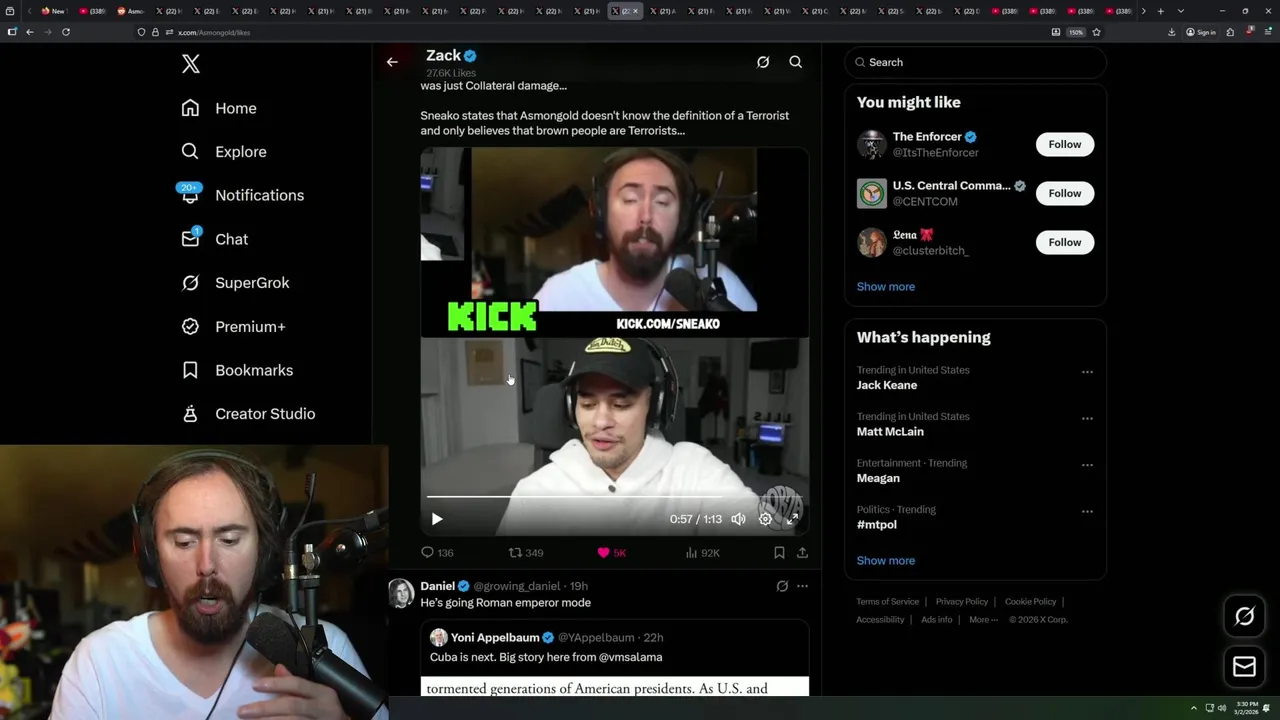
Task: Open Premium+ page
Action: click(233, 327)
